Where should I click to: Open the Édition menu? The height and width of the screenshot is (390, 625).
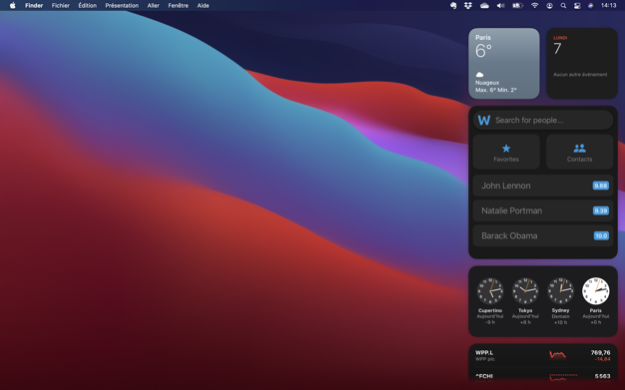(87, 6)
